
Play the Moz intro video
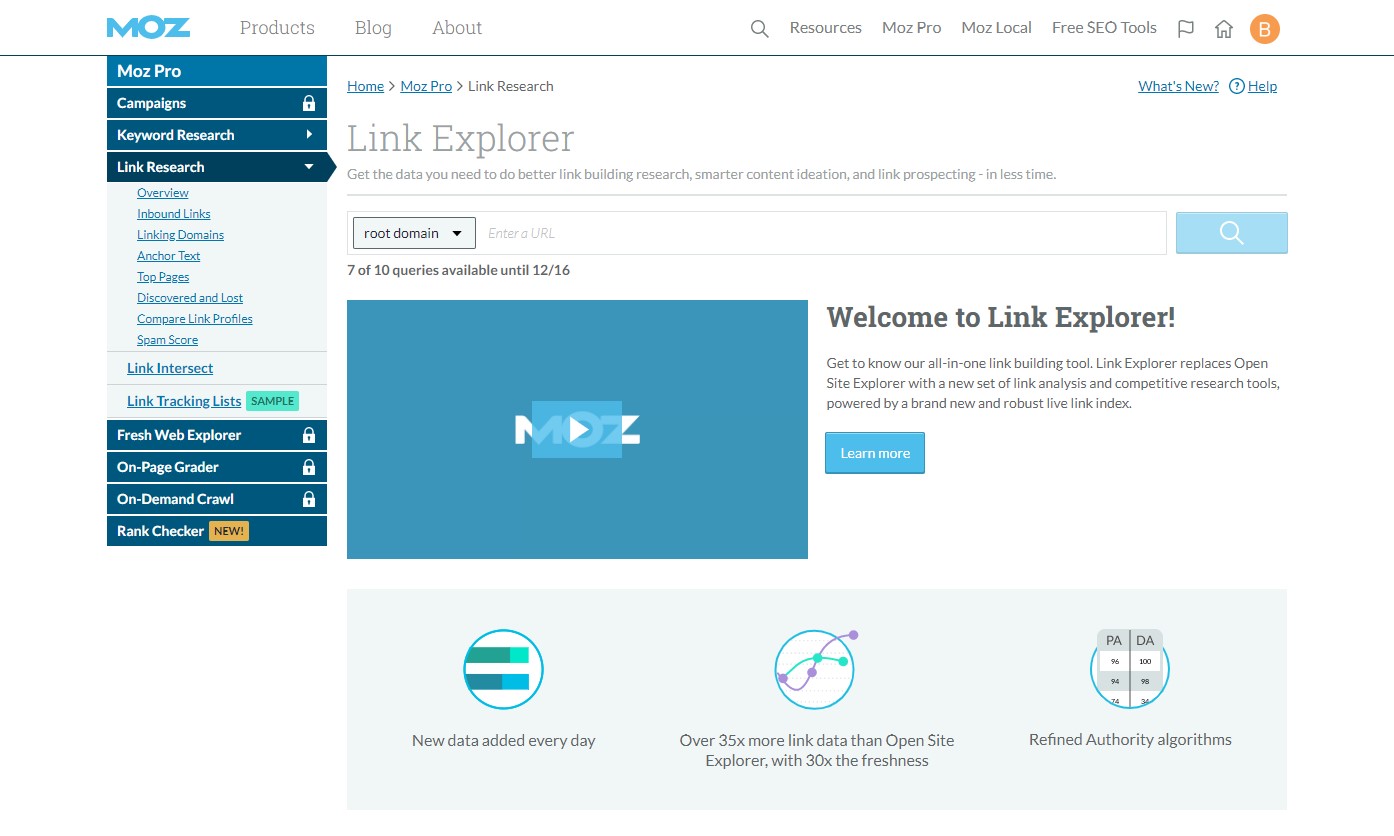click(x=577, y=429)
